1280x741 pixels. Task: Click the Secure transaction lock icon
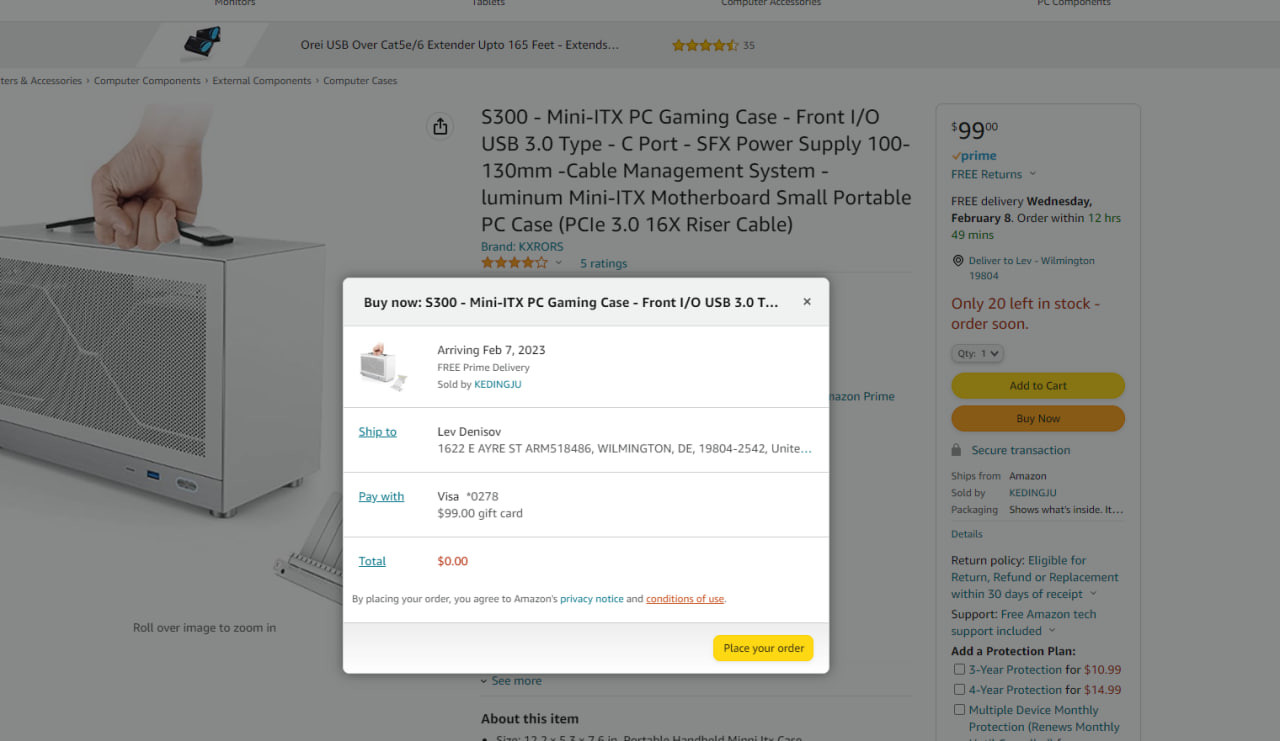[x=957, y=450]
